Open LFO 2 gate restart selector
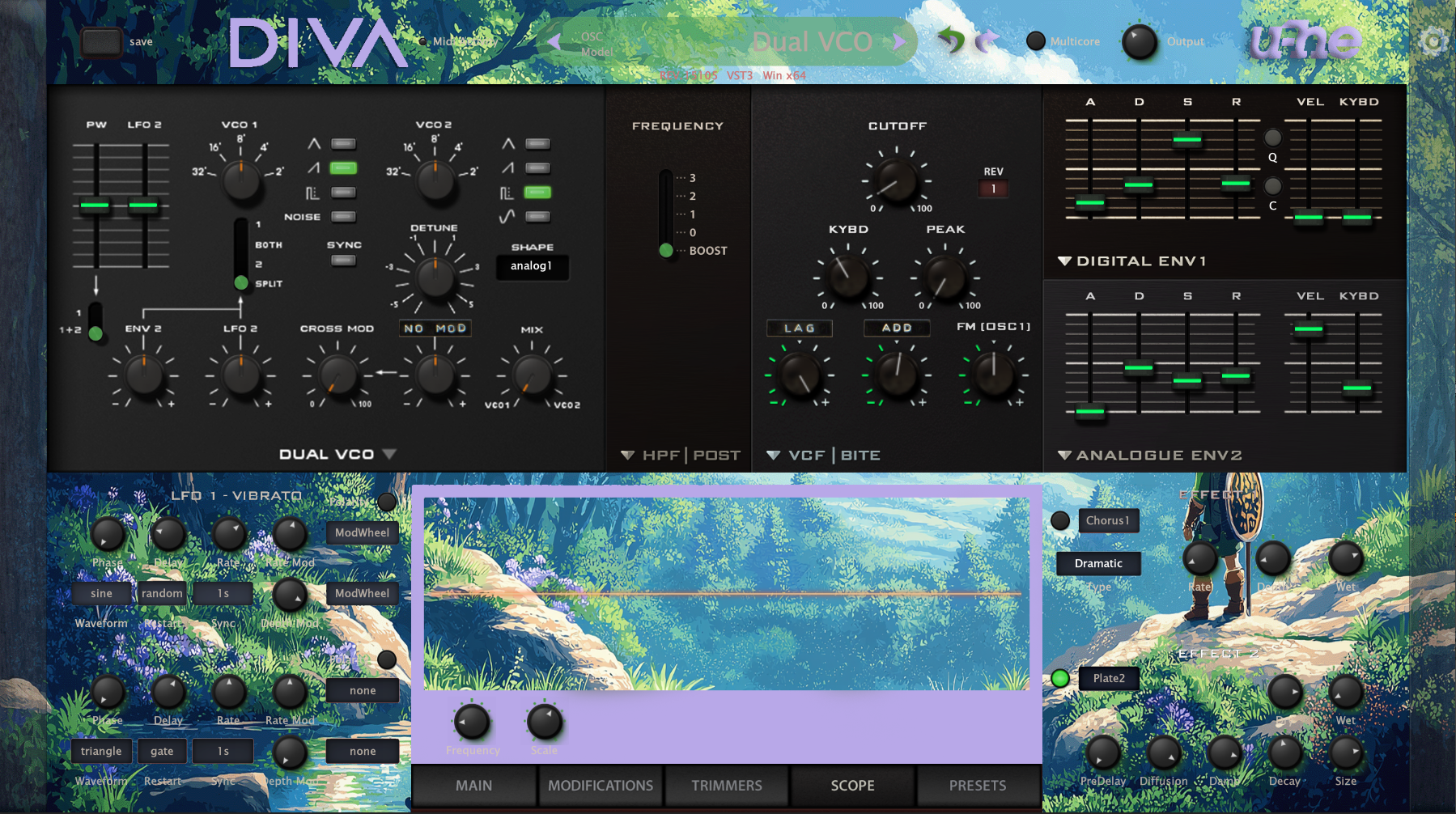Image resolution: width=1456 pixels, height=814 pixels. tap(162, 752)
